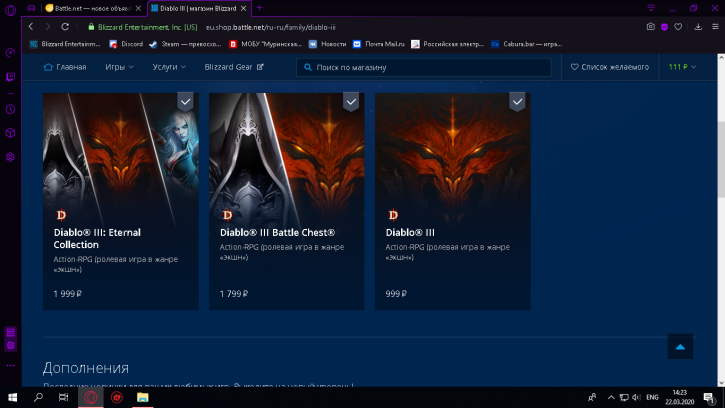The height and width of the screenshot is (408, 725).
Task: Open the Российская электр... bookmark
Action: tap(448, 44)
